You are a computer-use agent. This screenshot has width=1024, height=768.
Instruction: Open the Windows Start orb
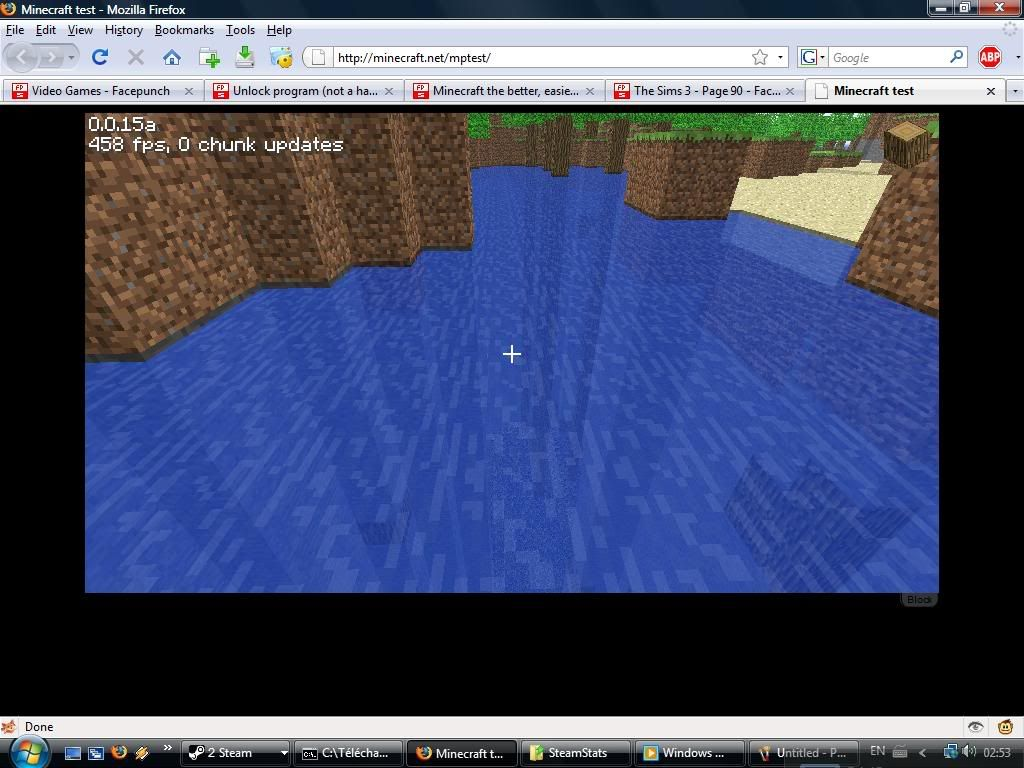(x=28, y=752)
